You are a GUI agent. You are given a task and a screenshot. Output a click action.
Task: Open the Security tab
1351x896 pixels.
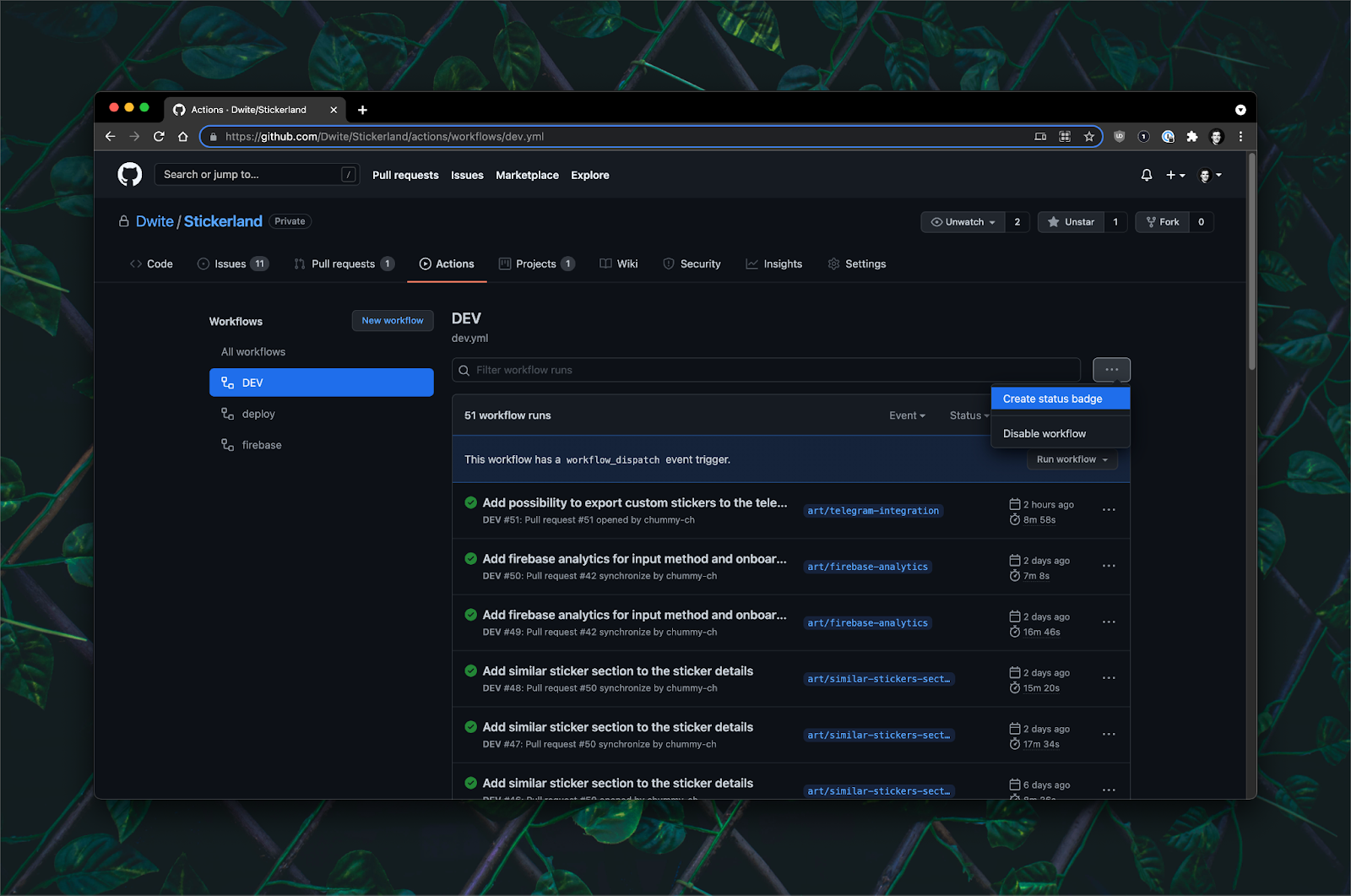click(x=692, y=264)
